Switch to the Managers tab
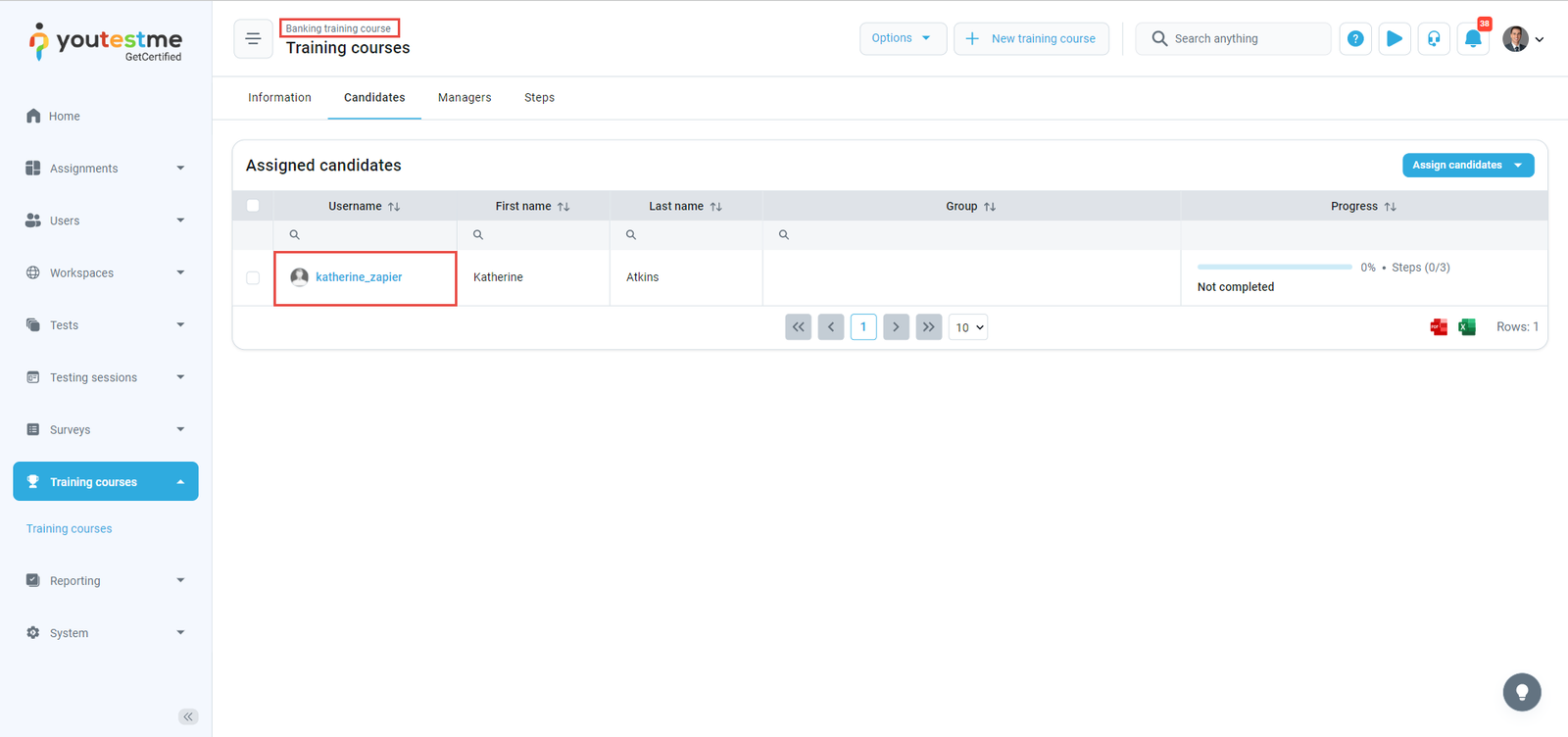Viewport: 1568px width, 737px height. (x=465, y=98)
